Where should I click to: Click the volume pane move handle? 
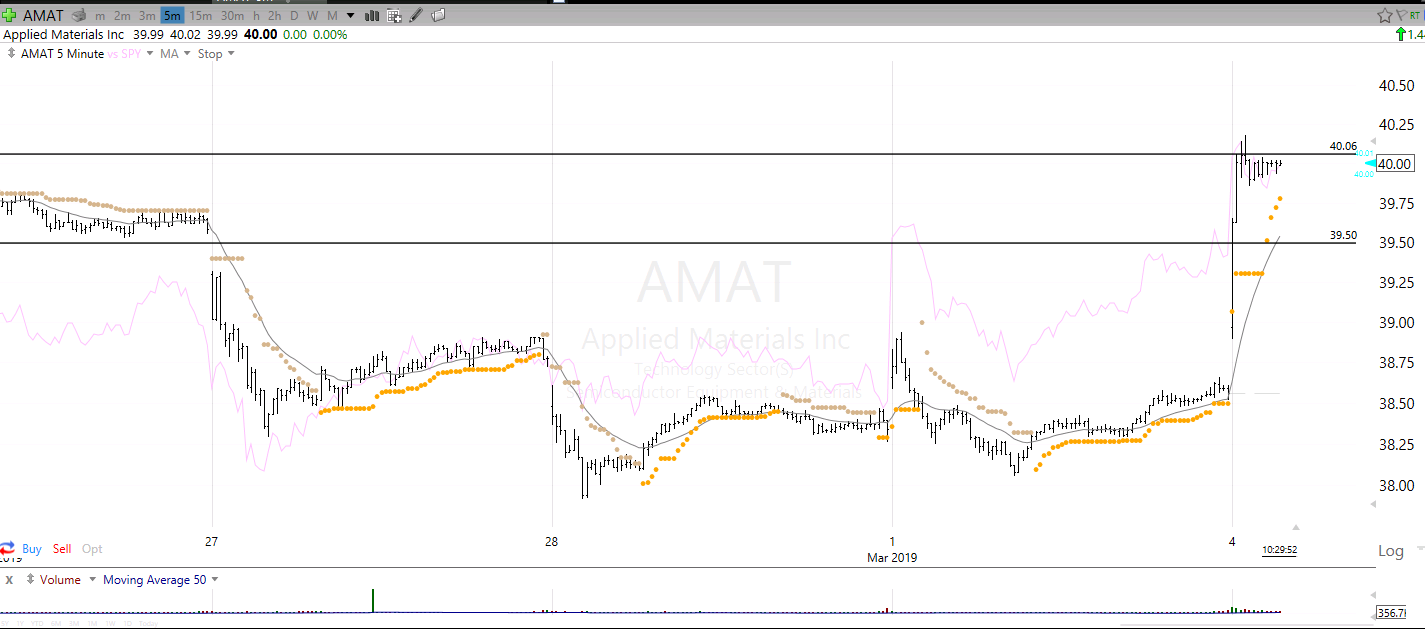pyautogui.click(x=31, y=580)
